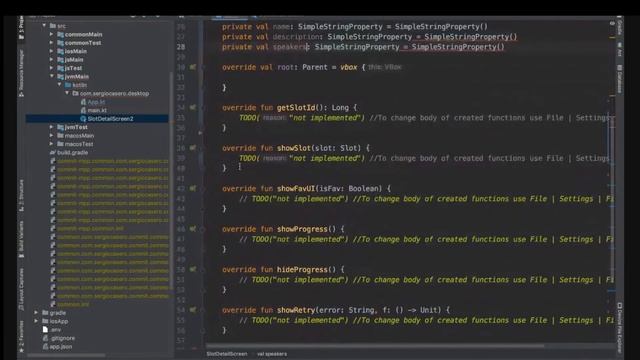Open the Project tool window tab
The image size is (640, 360).
pos(21,27)
